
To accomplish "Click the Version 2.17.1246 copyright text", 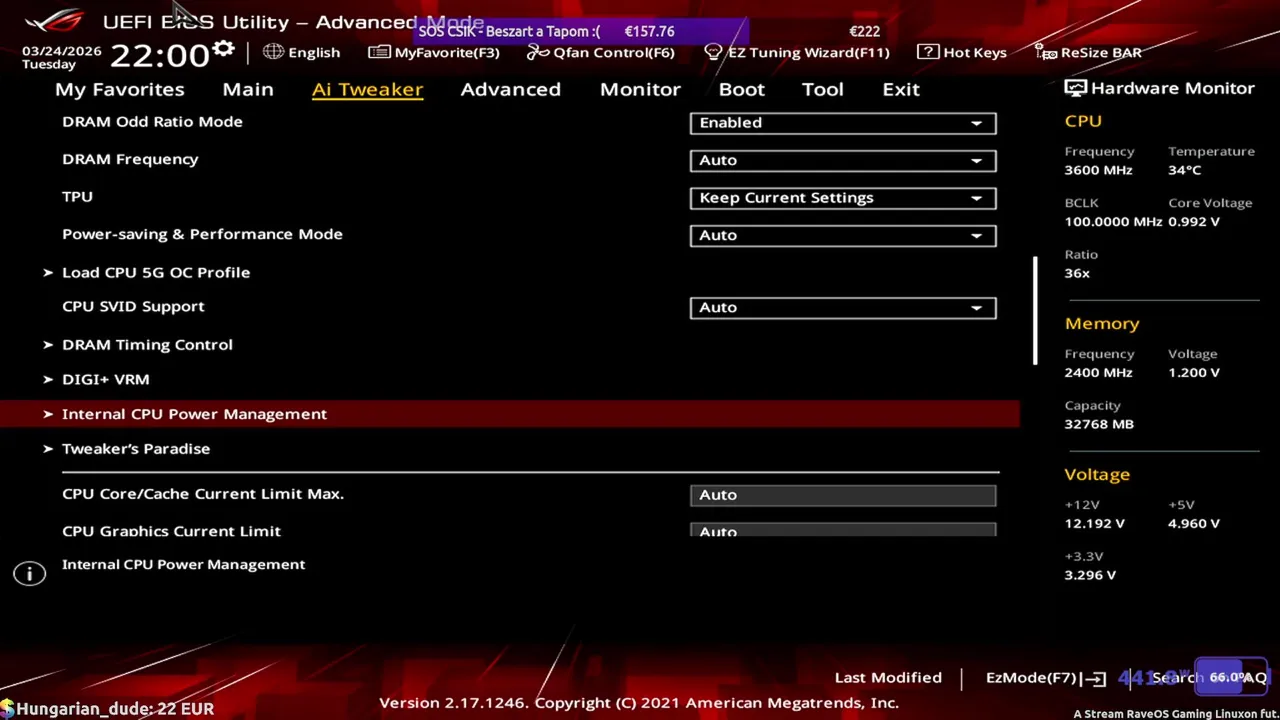I will pos(639,703).
